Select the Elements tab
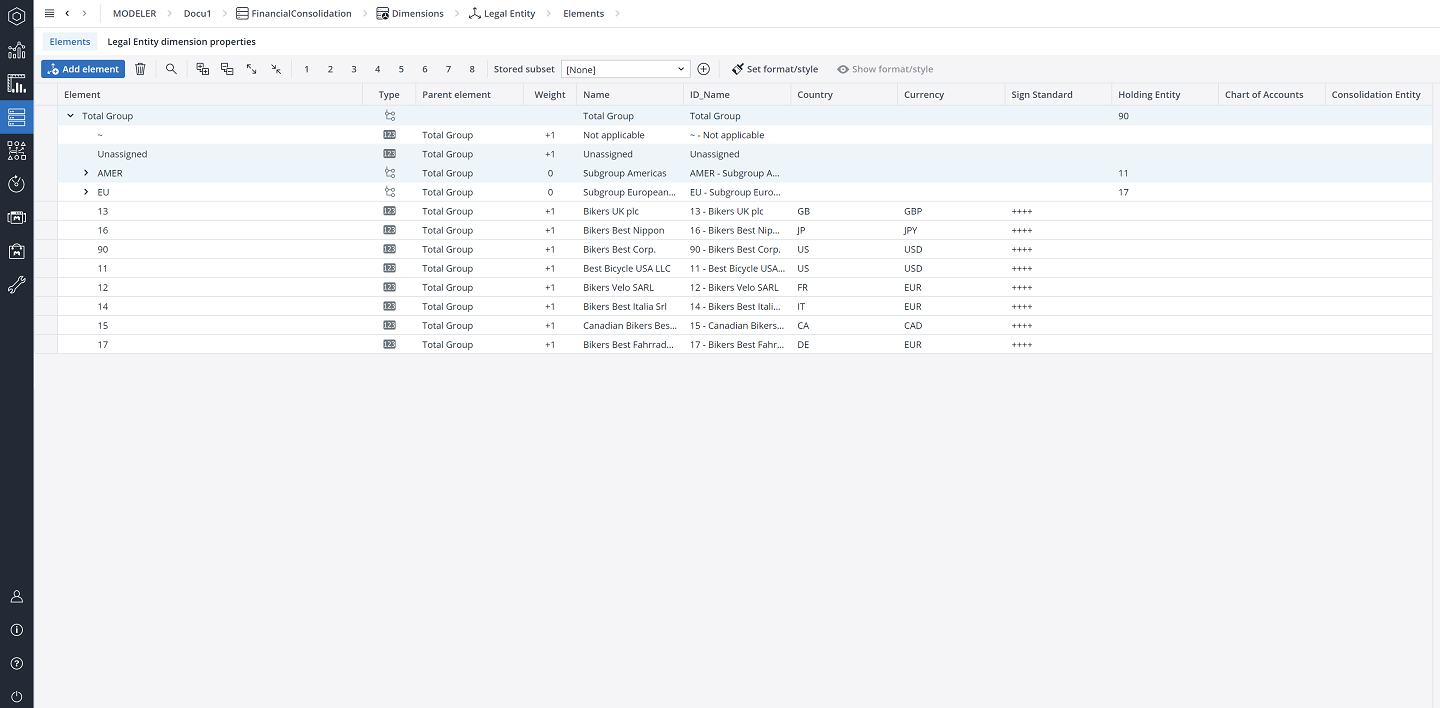The height and width of the screenshot is (708, 1440). tap(70, 42)
